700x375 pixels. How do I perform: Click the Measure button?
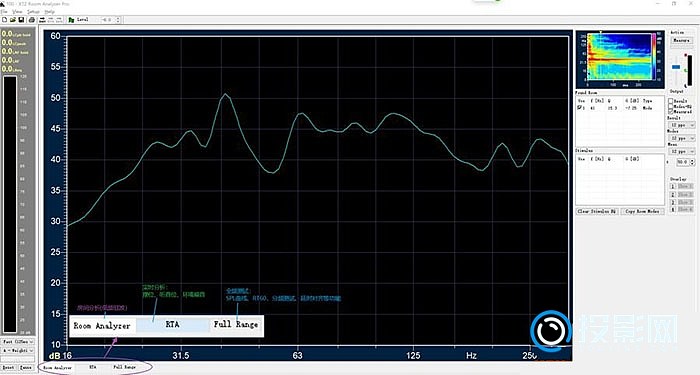(681, 40)
